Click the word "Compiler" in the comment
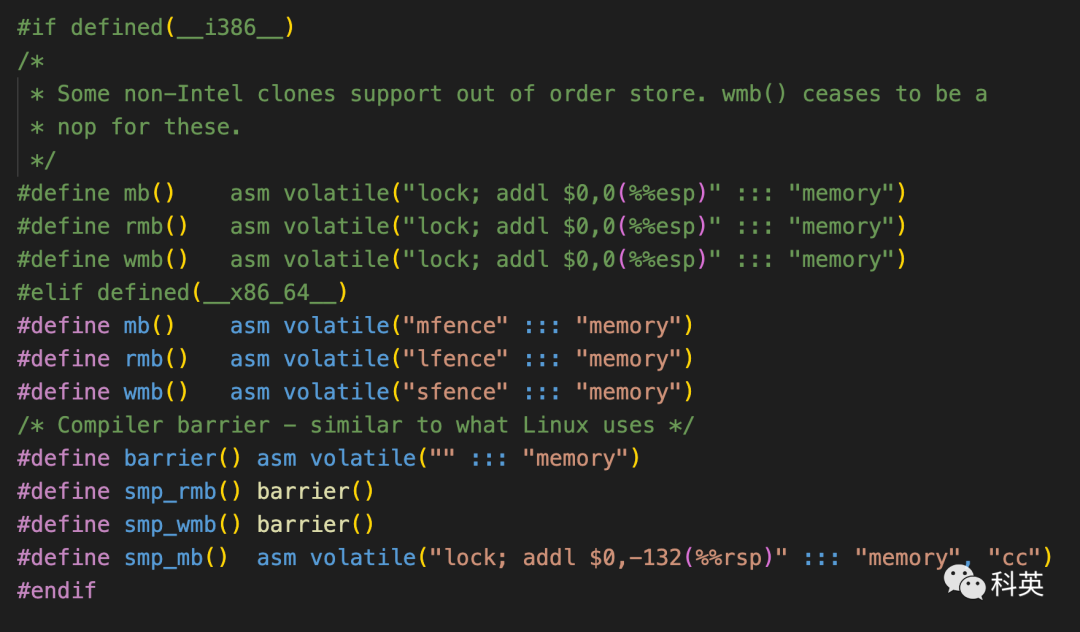Image resolution: width=1080 pixels, height=632 pixels. [x=110, y=424]
